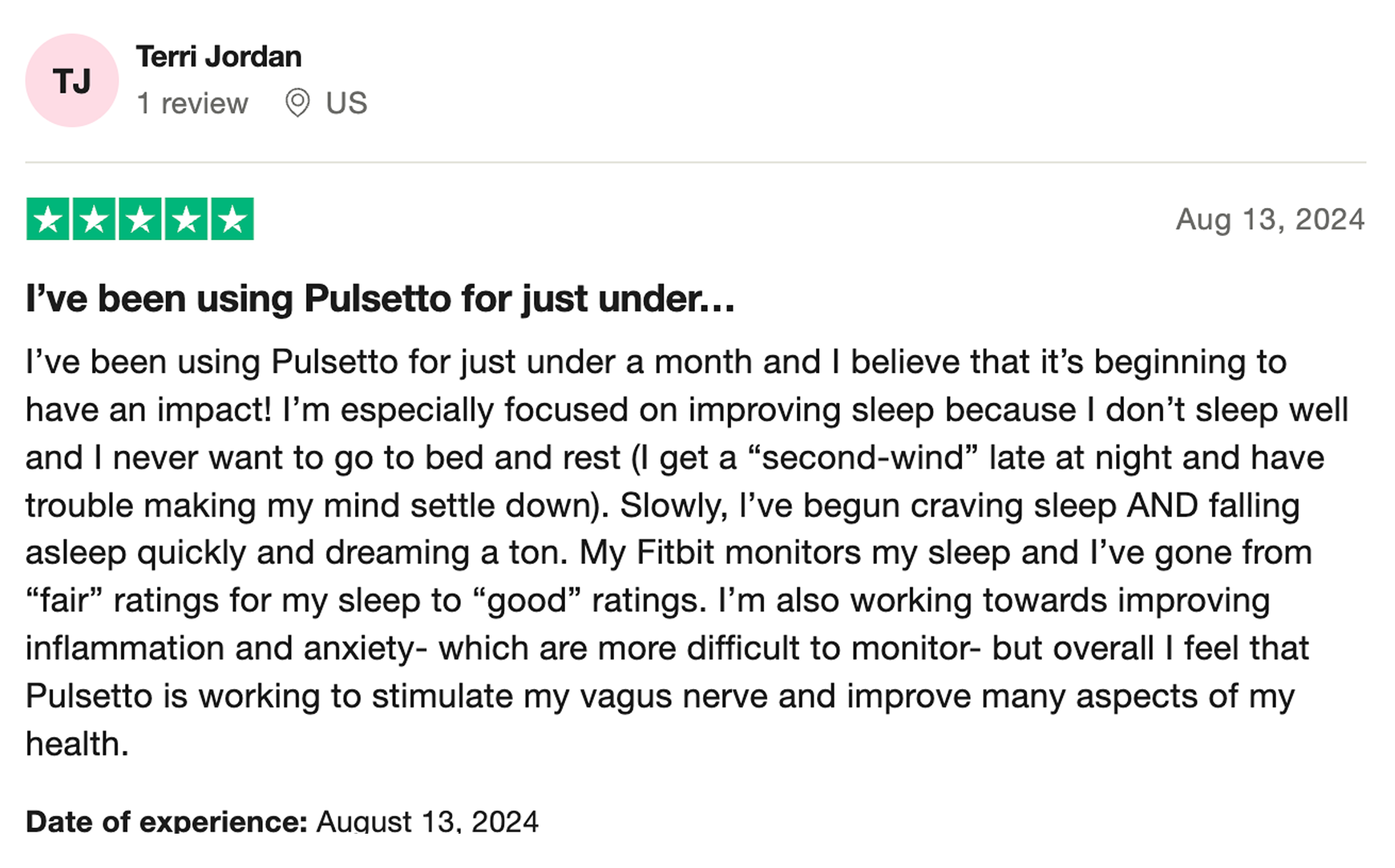
Task: Click the "Date of experience:" label
Action: click(x=166, y=821)
